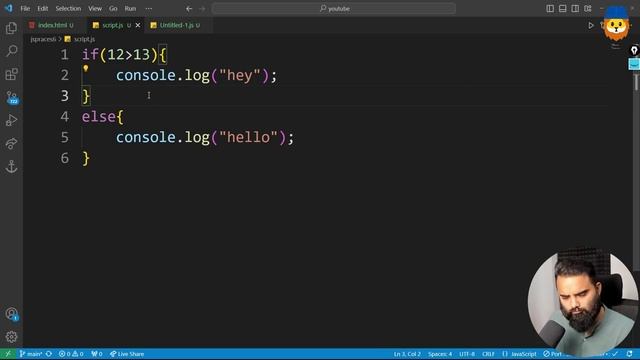Click Ln 3, Col 2 cursor position

(407, 354)
